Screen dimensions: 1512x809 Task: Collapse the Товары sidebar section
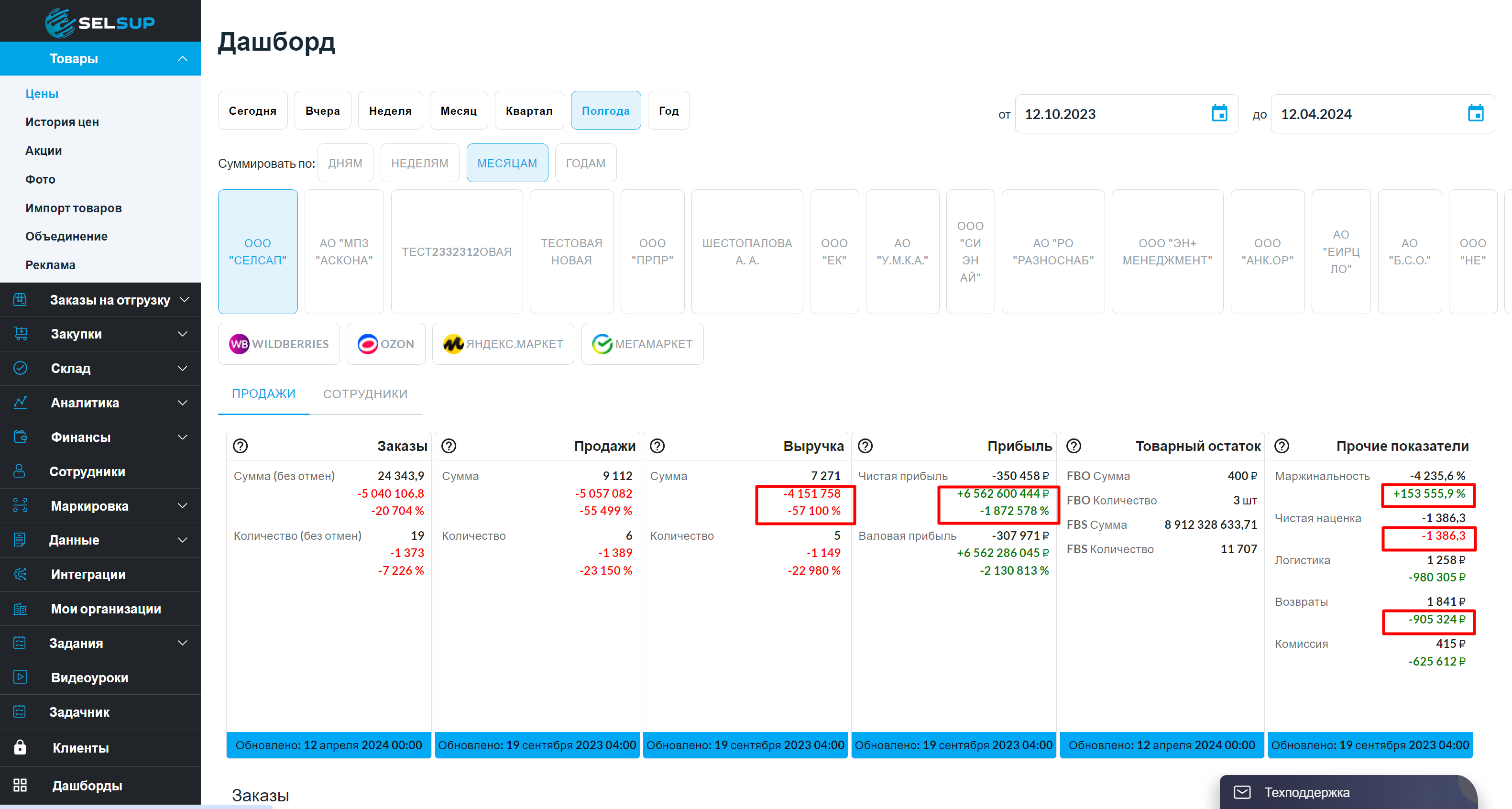tap(183, 59)
